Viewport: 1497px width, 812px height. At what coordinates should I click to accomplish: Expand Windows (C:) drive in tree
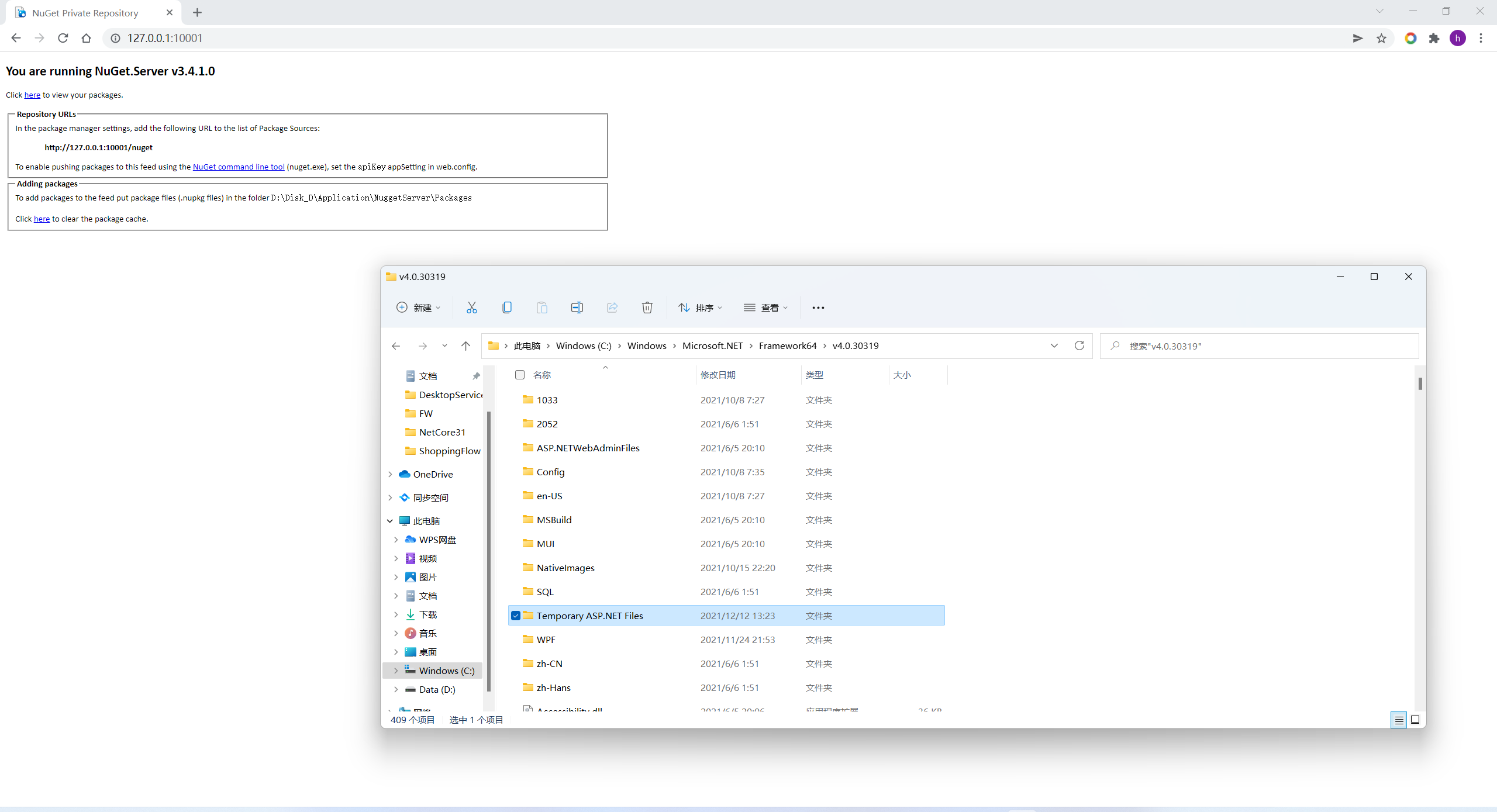396,671
